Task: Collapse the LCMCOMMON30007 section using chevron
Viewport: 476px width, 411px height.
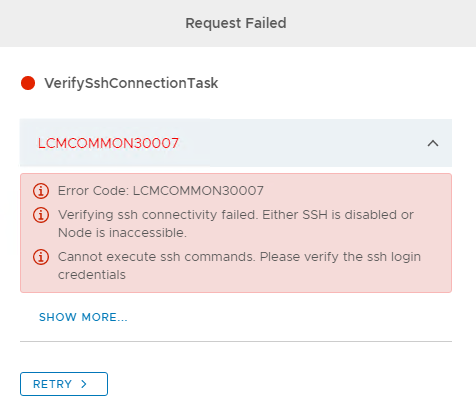Action: pyautogui.click(x=433, y=143)
